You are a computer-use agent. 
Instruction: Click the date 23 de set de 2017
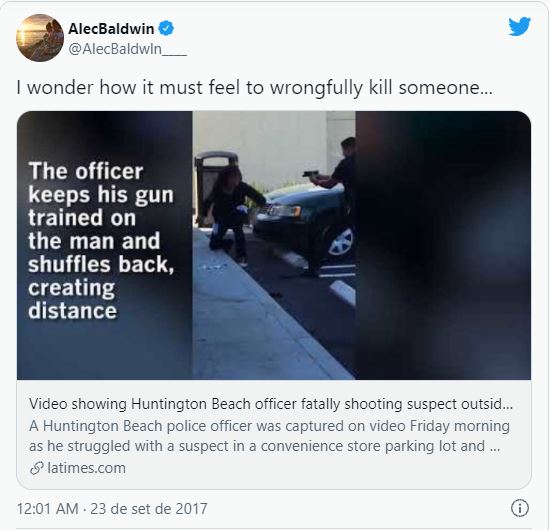149,509
